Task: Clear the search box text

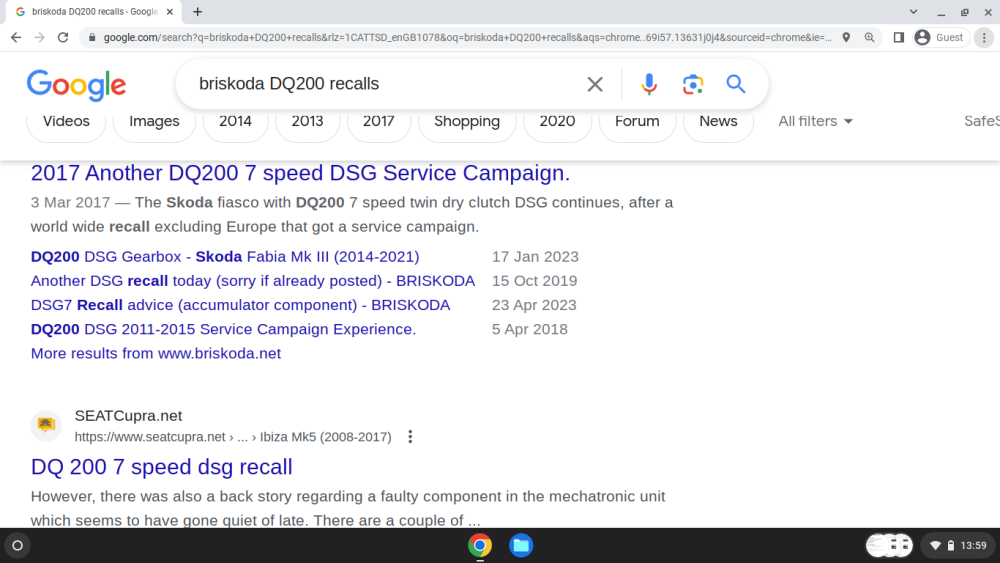Action: [x=594, y=84]
